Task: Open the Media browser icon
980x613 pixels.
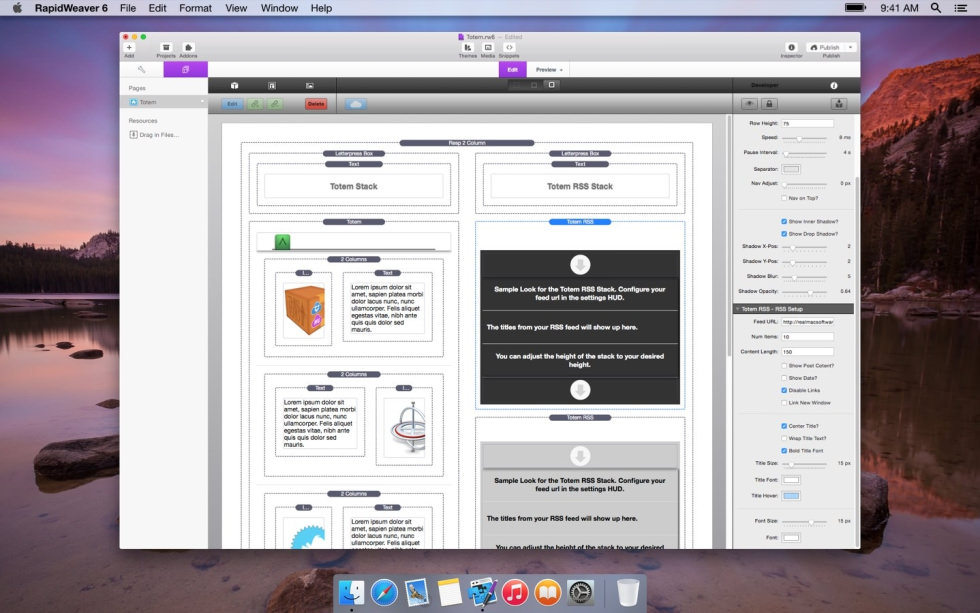Action: click(488, 47)
